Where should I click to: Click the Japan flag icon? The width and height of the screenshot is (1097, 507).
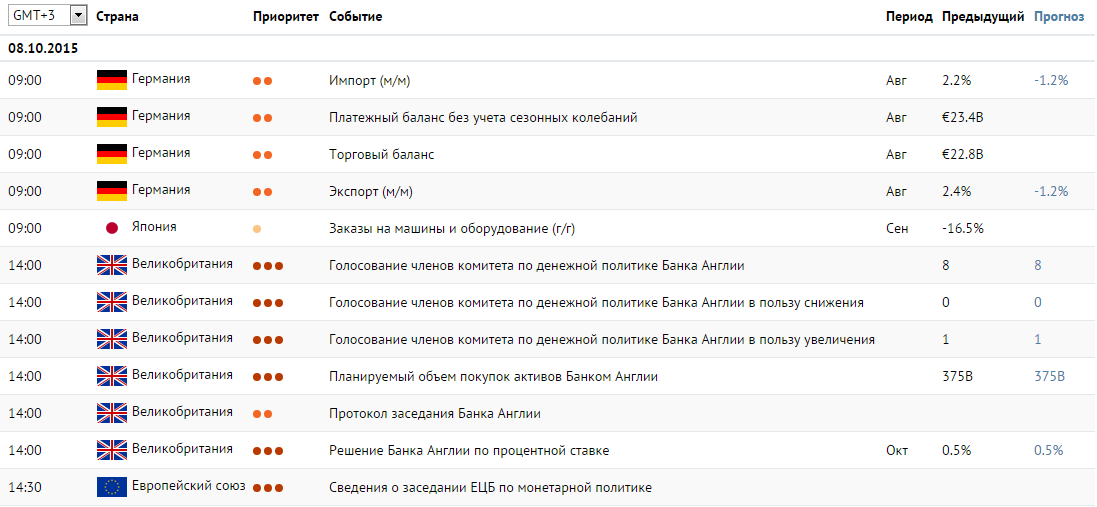pos(111,228)
